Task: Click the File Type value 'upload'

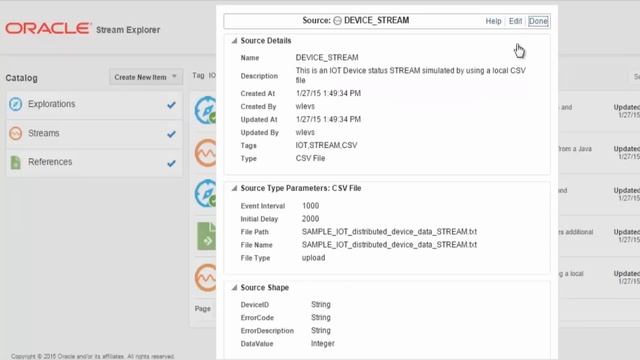Action: [x=313, y=258]
